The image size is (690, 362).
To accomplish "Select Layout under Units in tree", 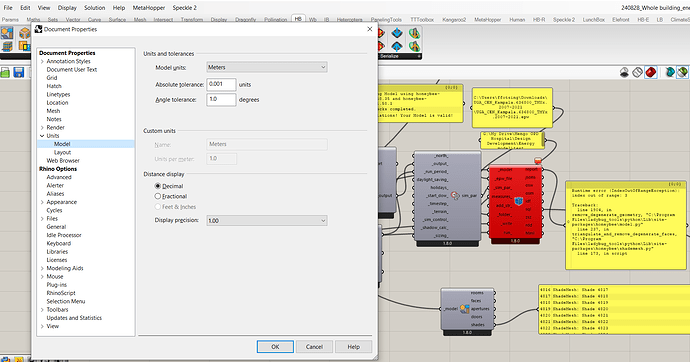I will (62, 152).
